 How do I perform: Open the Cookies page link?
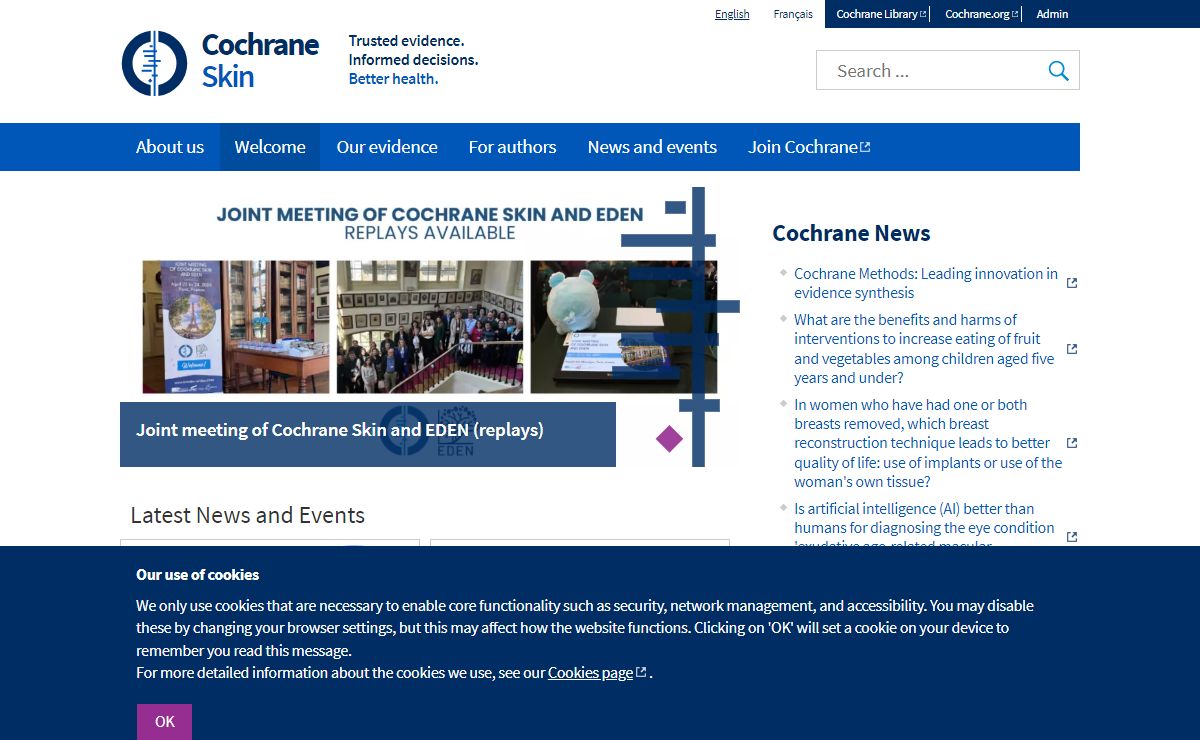(597, 673)
